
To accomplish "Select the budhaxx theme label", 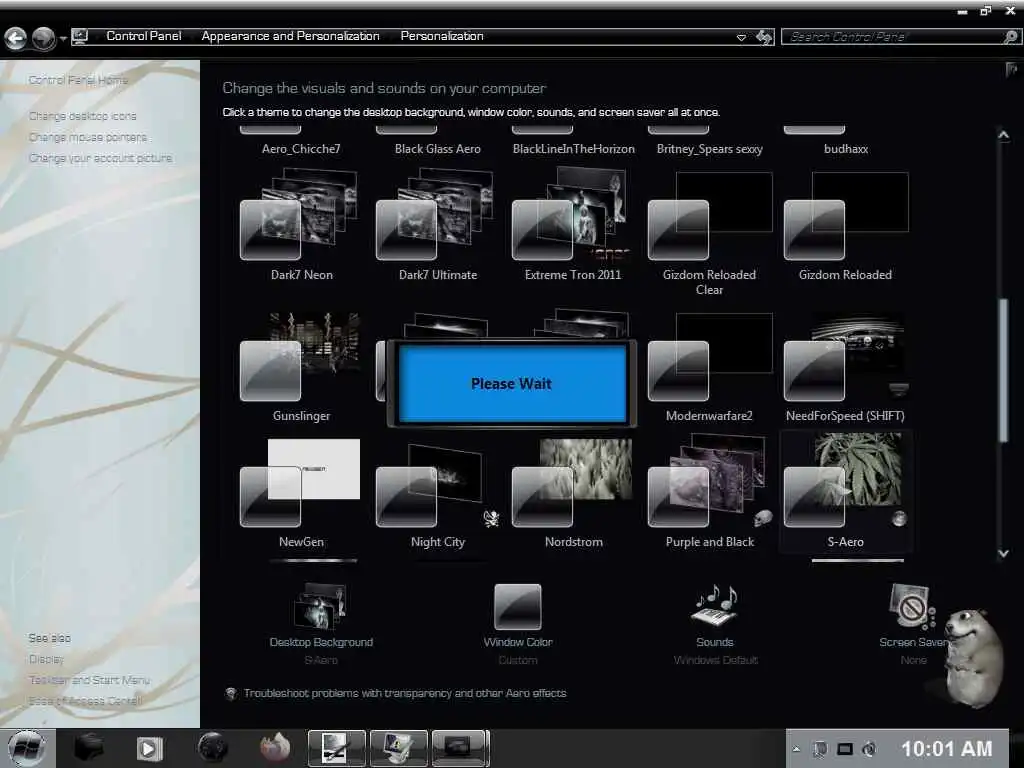I will click(x=846, y=149).
